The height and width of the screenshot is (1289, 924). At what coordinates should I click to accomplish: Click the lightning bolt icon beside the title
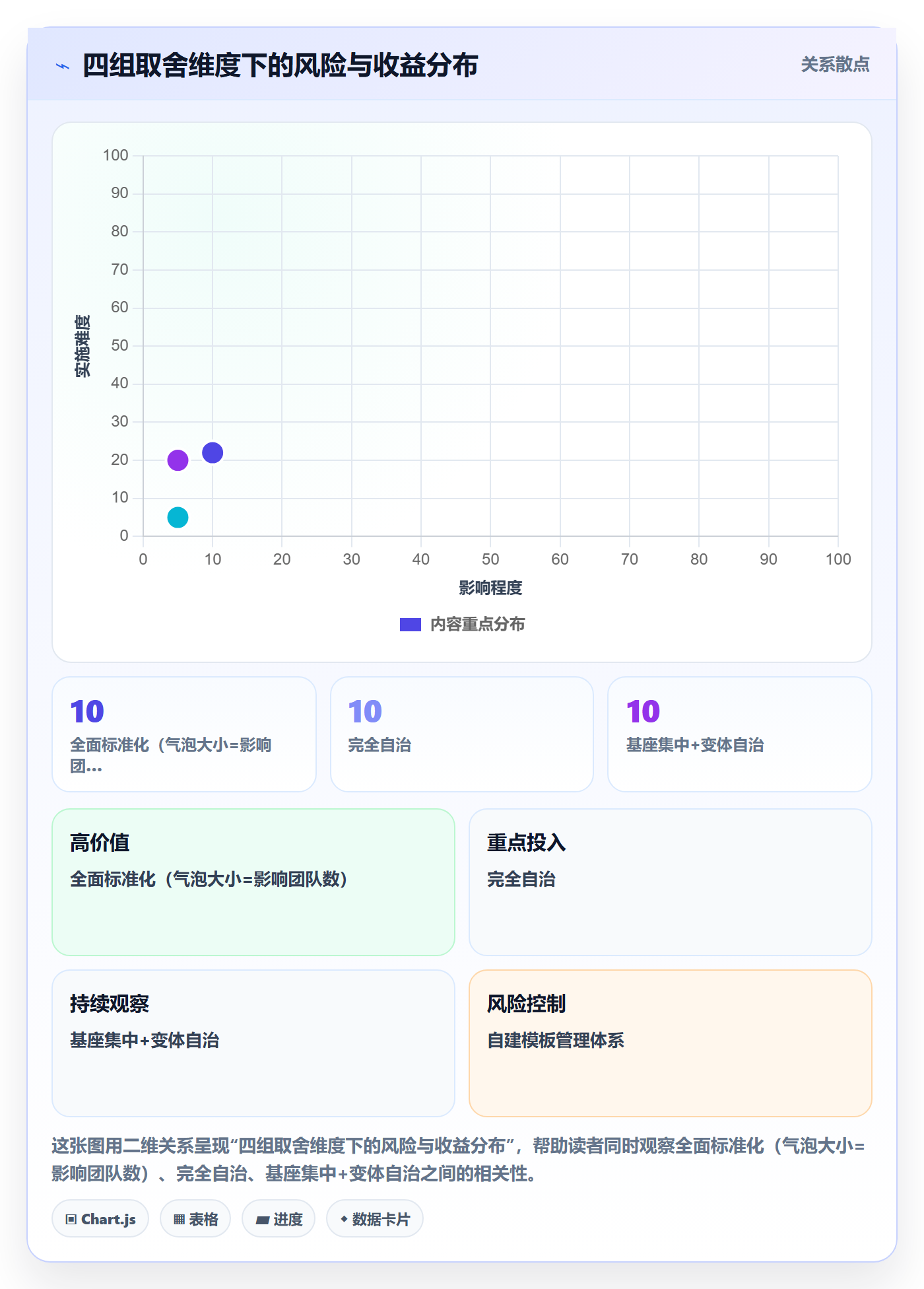(x=63, y=66)
